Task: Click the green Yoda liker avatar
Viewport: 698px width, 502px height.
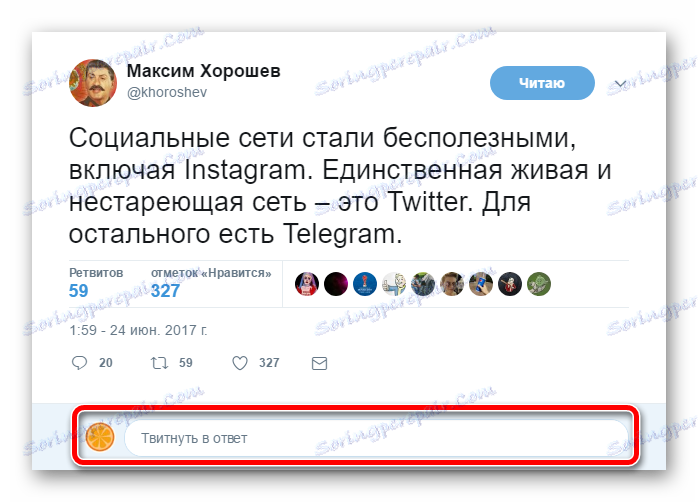Action: (x=539, y=284)
